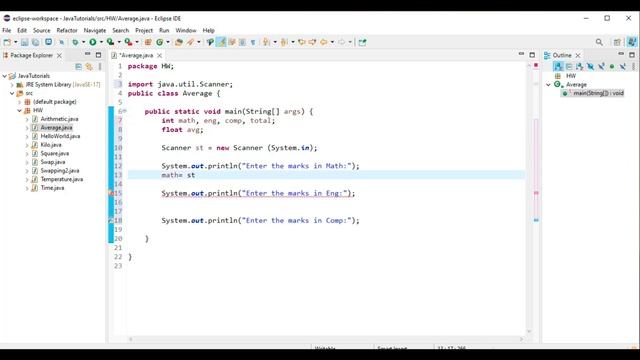The width and height of the screenshot is (640, 360).
Task: Minimize the Package Explorer view
Action: click(87, 54)
